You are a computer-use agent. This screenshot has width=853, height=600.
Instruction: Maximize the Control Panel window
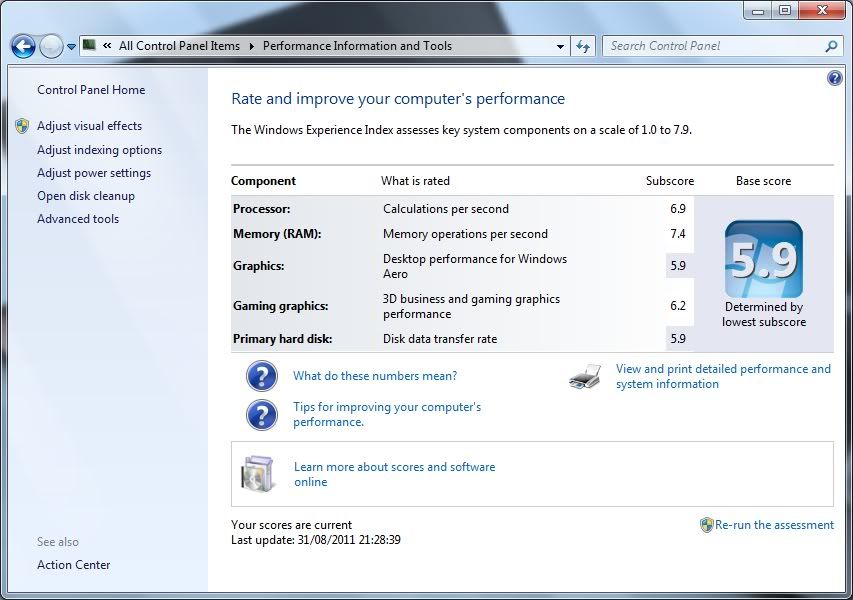click(785, 10)
